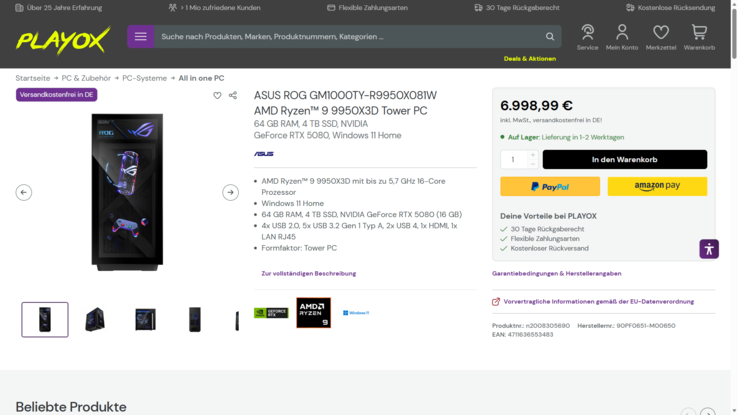Click the search magnifier icon
The width and height of the screenshot is (738, 415).
coord(550,37)
